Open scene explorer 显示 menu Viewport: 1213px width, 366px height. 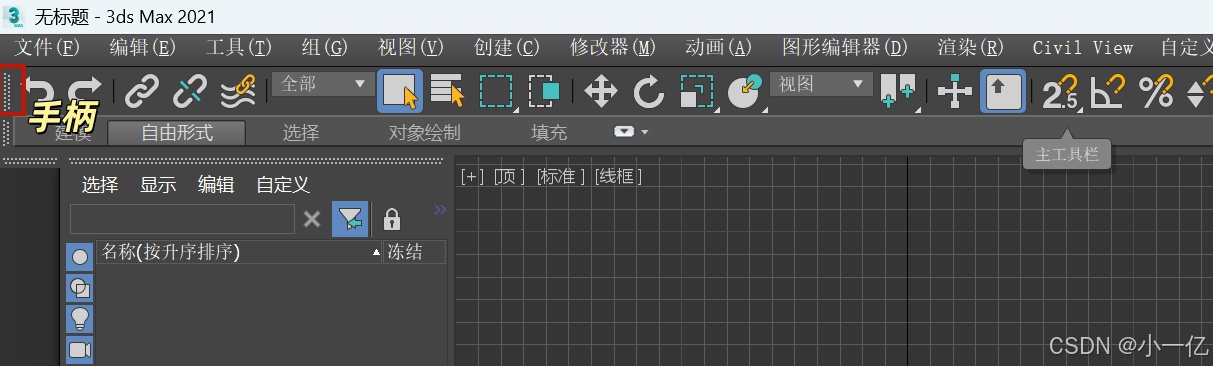[x=158, y=185]
